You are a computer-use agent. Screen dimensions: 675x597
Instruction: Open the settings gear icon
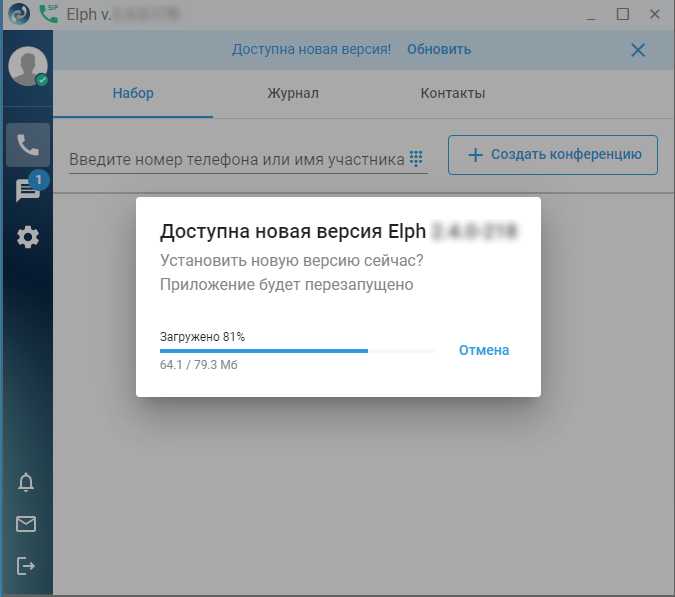tap(28, 237)
